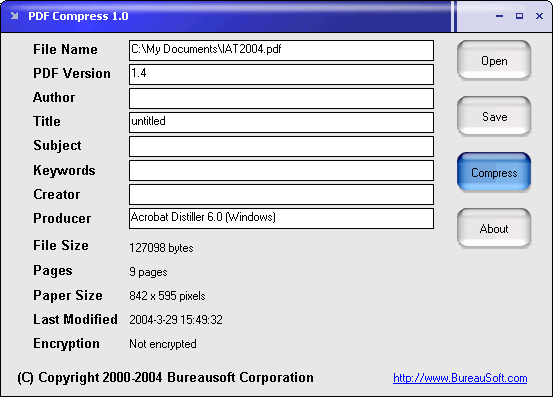Click the 'Encryption' label
The width and height of the screenshot is (553, 397).
tap(66, 343)
